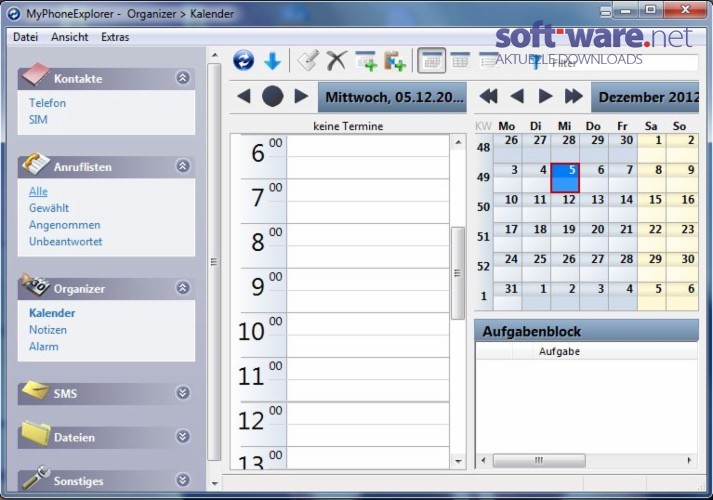Image resolution: width=713 pixels, height=500 pixels.
Task: Collapse the Anruflisten section chevron
Action: point(183,166)
